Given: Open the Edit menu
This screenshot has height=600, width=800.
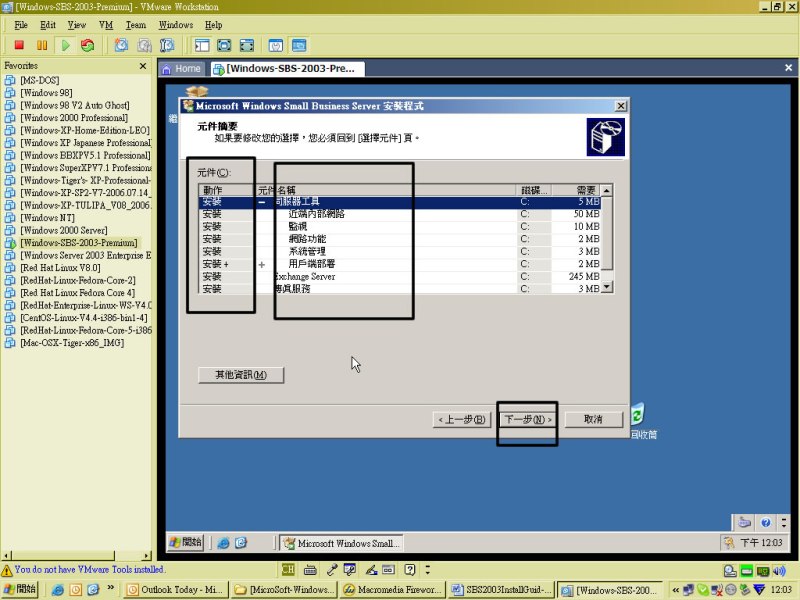Looking at the screenshot, I should point(48,25).
